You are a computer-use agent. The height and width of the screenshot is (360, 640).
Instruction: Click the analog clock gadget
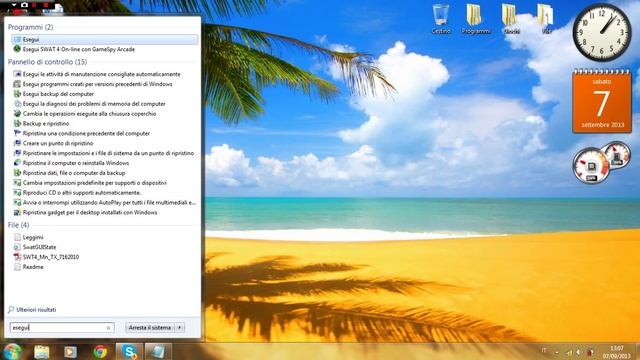click(602, 32)
